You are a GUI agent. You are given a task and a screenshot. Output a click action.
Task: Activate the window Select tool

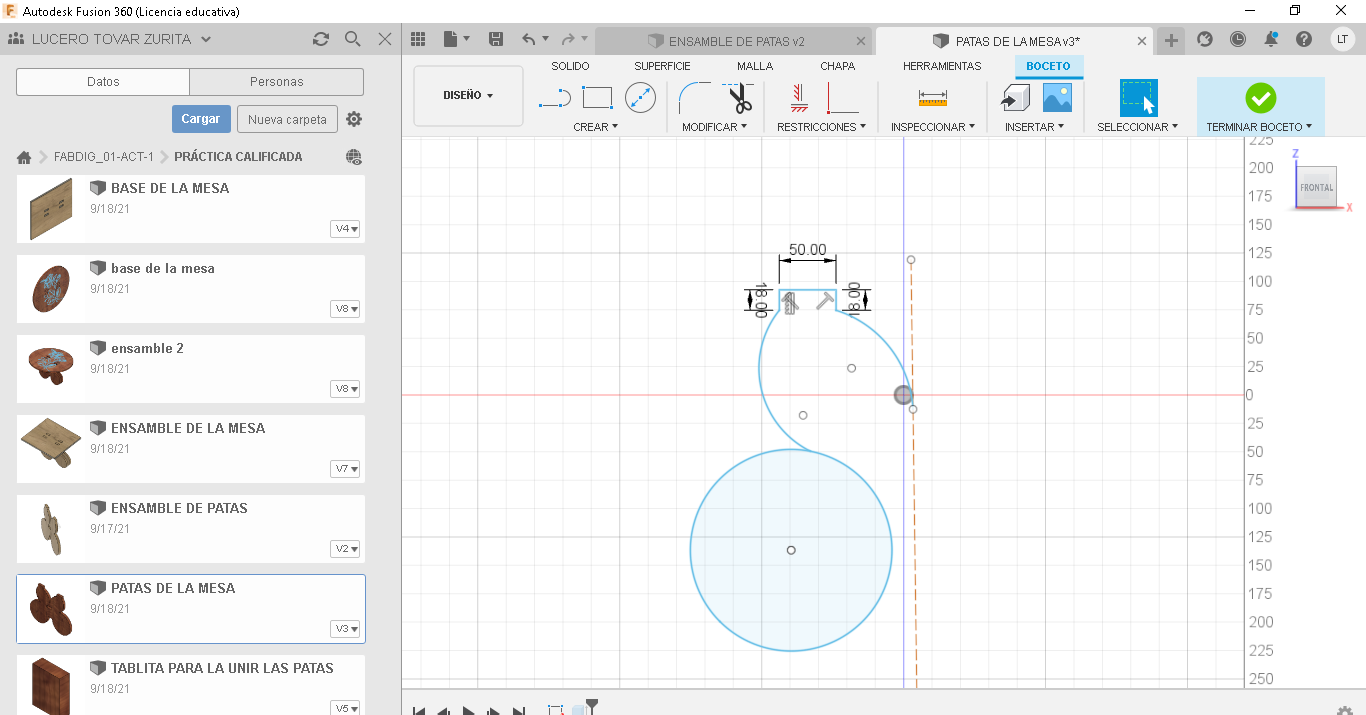(x=1138, y=98)
